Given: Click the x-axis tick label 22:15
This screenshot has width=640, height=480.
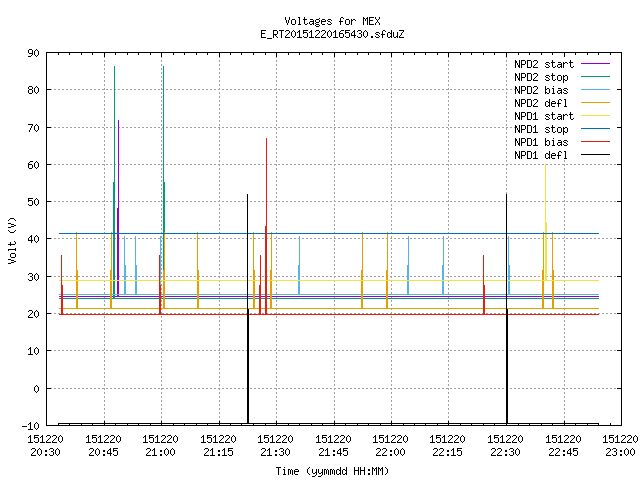Looking at the screenshot, I should [x=448, y=452].
